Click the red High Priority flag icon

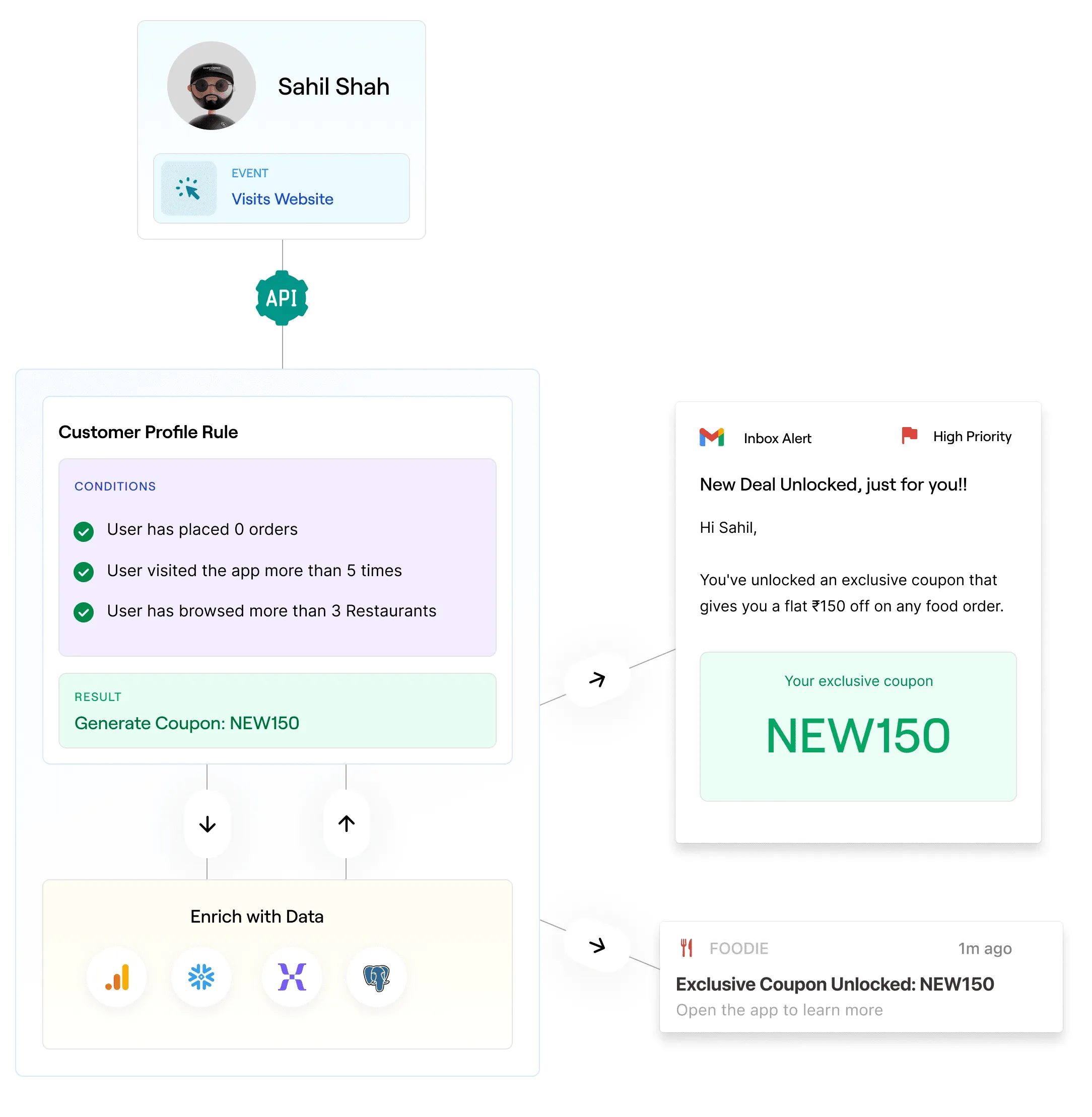pos(909,436)
